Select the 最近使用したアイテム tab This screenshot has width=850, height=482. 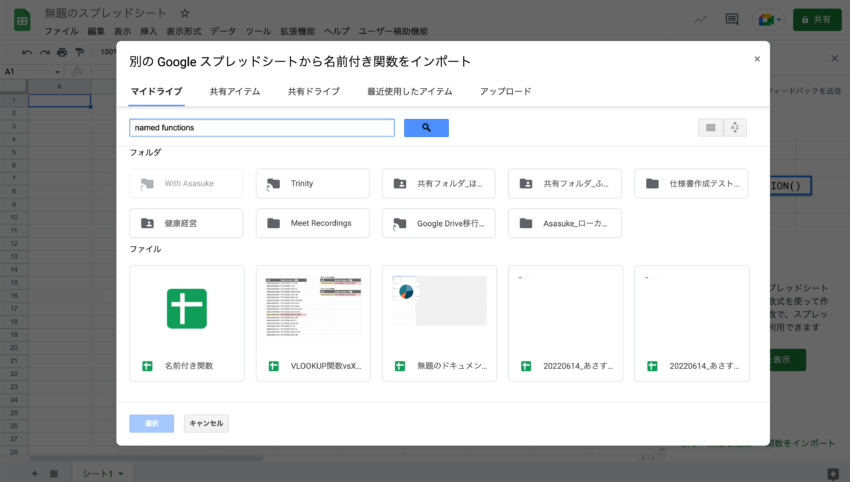(409, 92)
